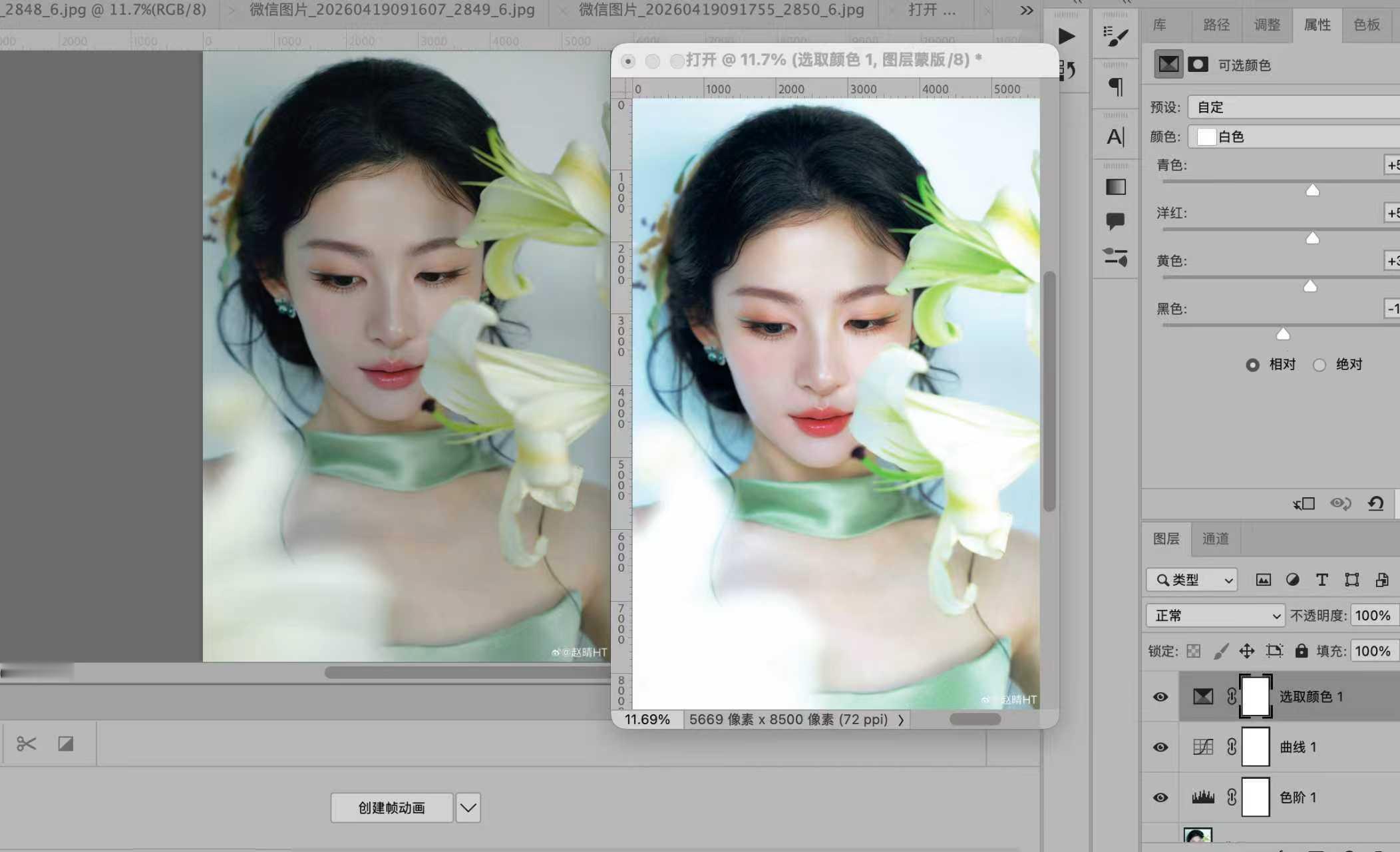Click the scissors split icon in timeline
Screen dimensions: 1400x852
coord(27,744)
